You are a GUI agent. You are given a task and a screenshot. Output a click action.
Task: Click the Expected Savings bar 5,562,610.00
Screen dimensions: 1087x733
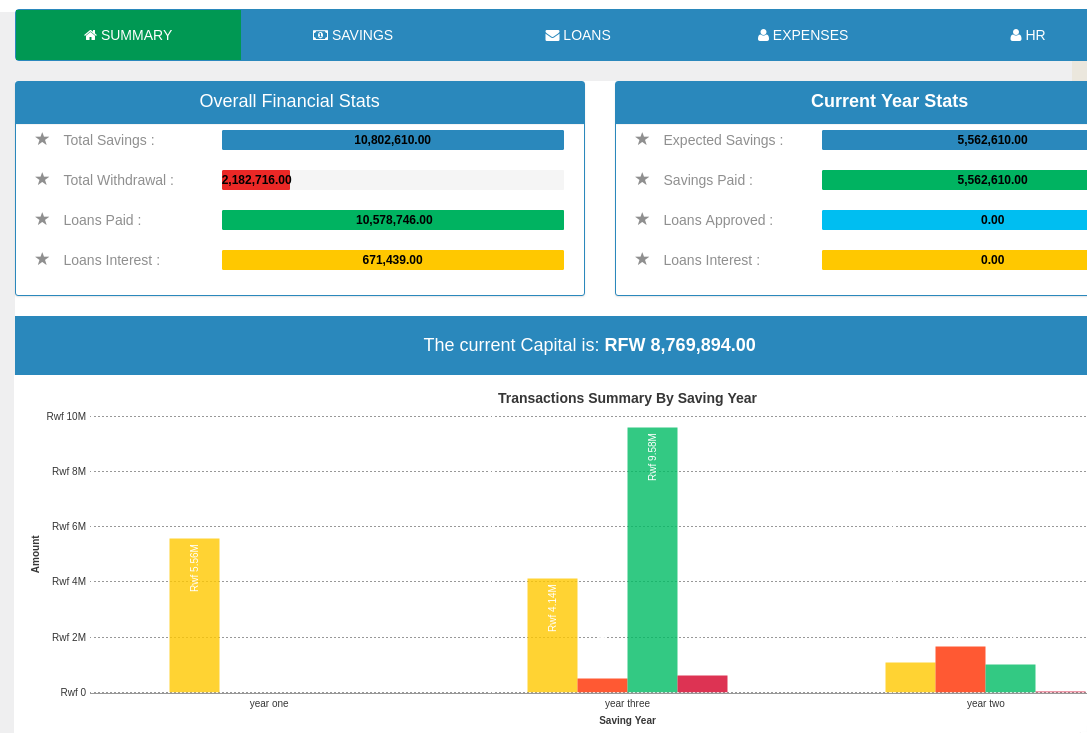point(955,140)
